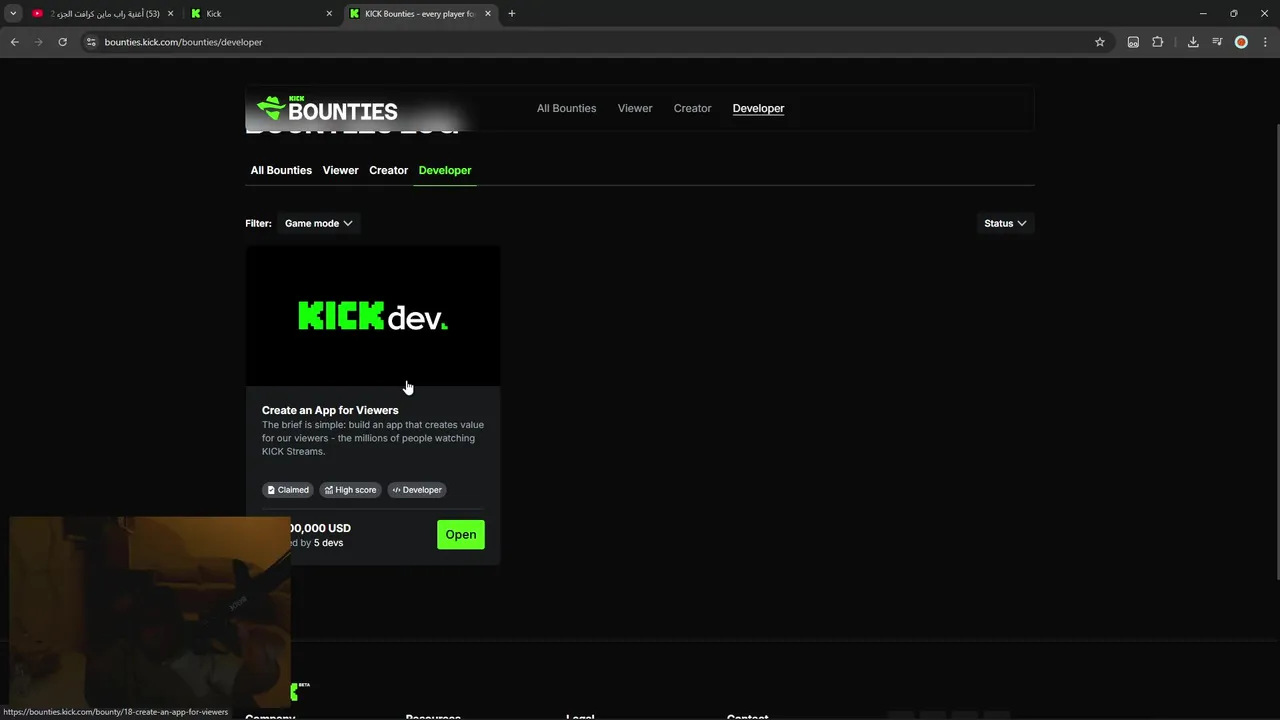Select Developer in top navigation

[758, 108]
